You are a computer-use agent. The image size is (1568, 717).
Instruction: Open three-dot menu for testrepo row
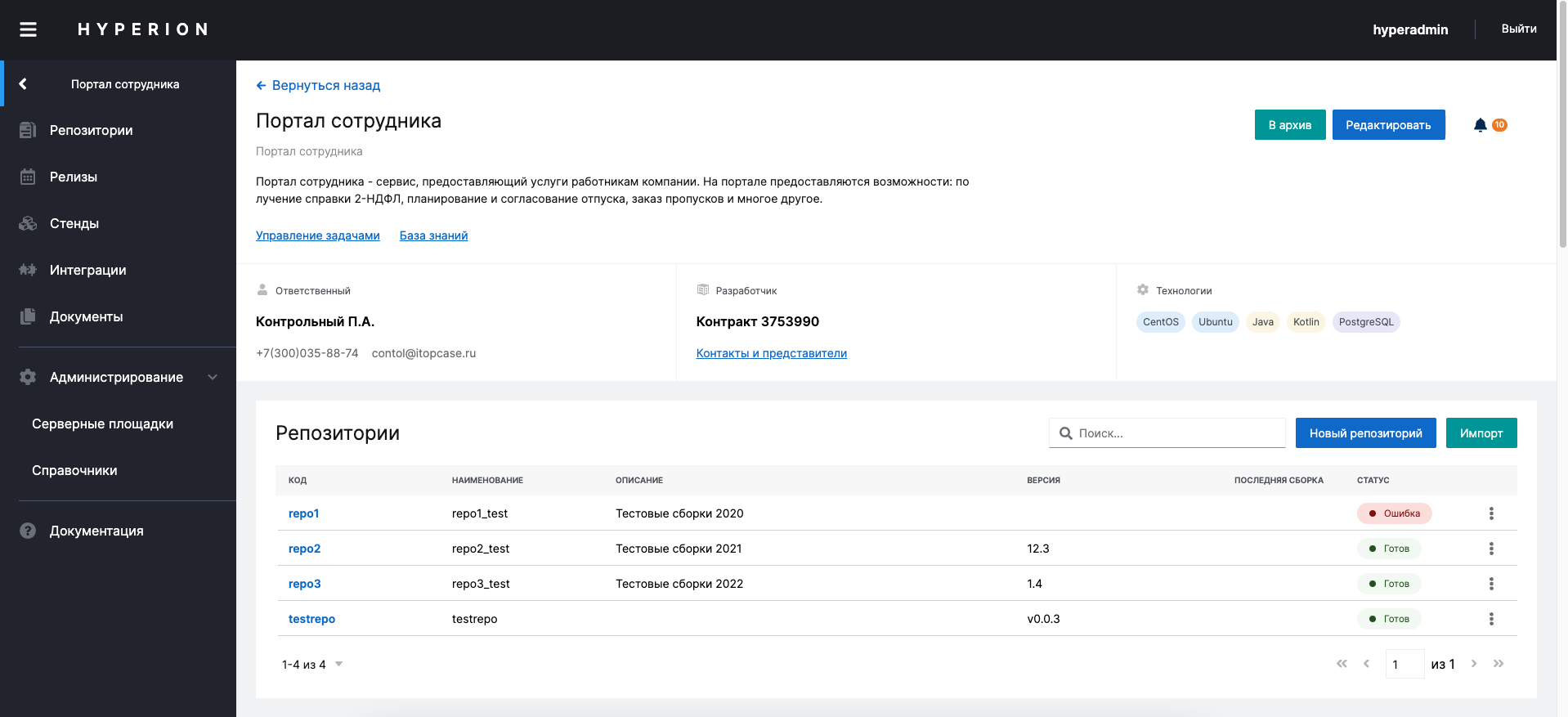point(1490,619)
